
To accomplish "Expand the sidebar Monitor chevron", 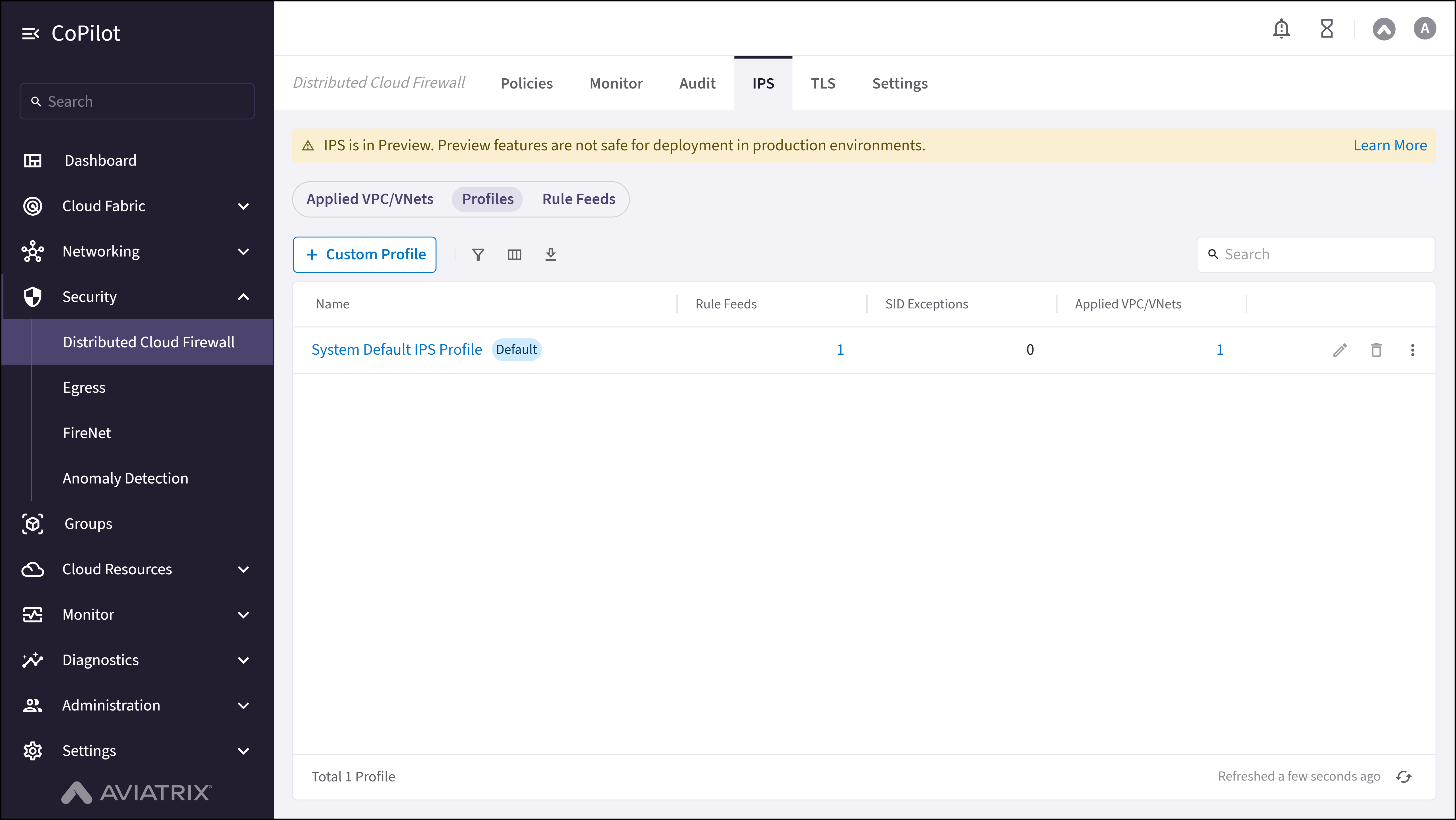I will [x=244, y=615].
